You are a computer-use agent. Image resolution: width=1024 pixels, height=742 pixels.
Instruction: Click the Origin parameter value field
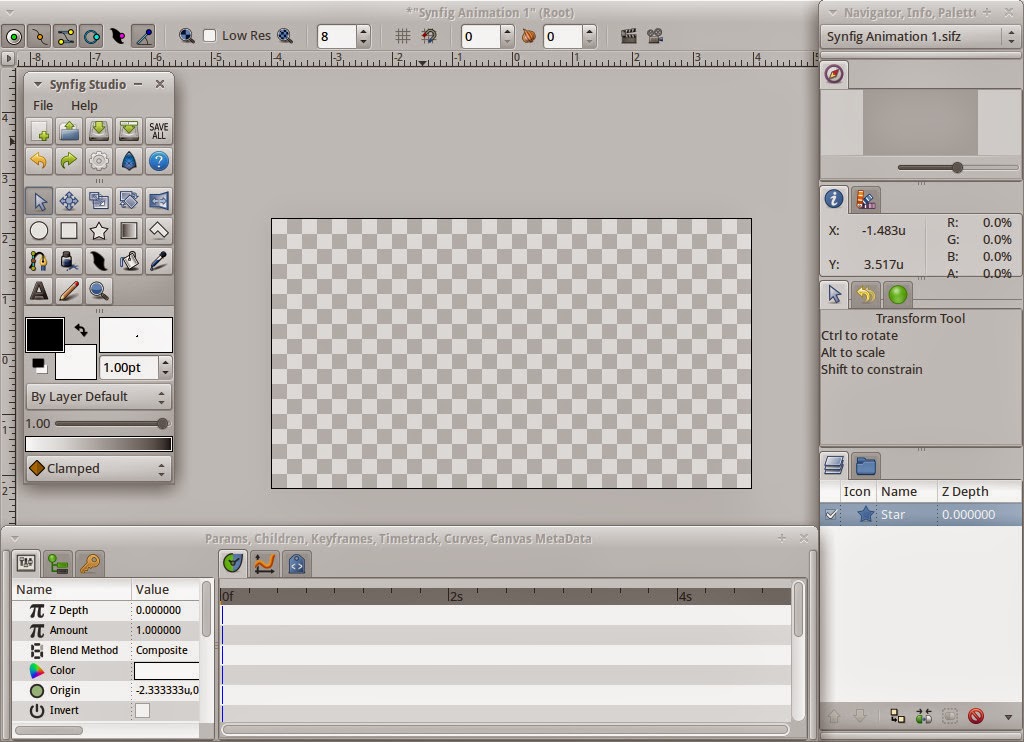coord(167,690)
